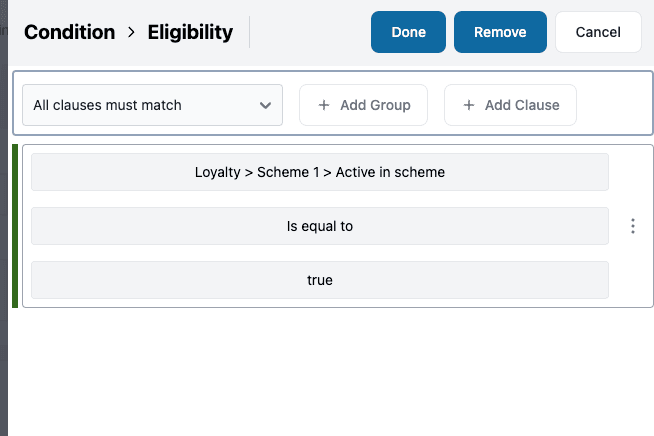Select the Eligibility breadcrumb title
Viewport: 654px width, 436px height.
tap(190, 32)
